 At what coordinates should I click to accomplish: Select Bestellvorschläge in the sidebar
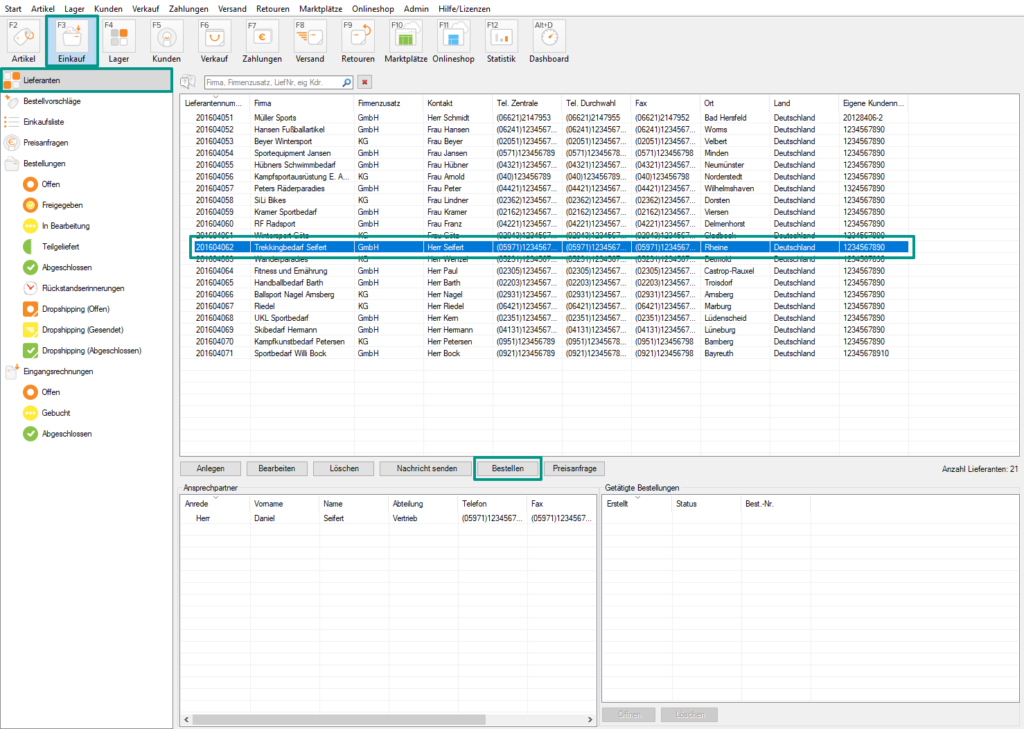[x=51, y=101]
